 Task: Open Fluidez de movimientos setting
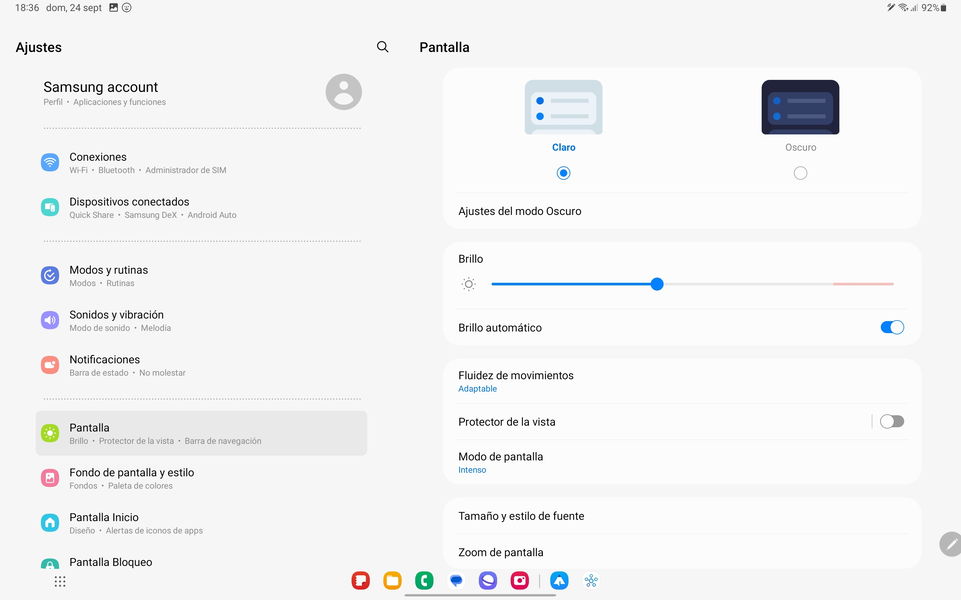(x=682, y=381)
